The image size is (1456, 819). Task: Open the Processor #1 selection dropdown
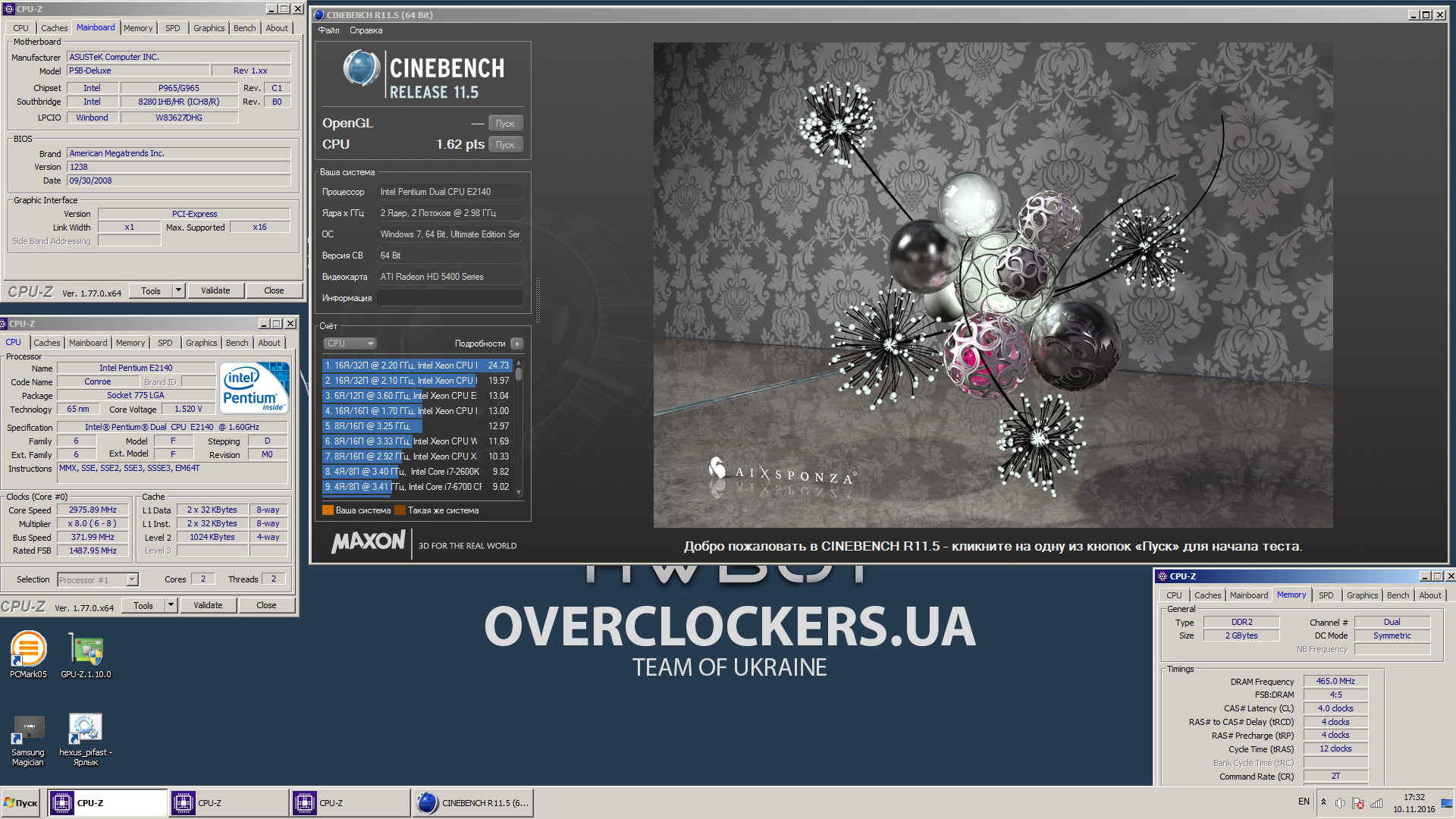click(x=133, y=580)
